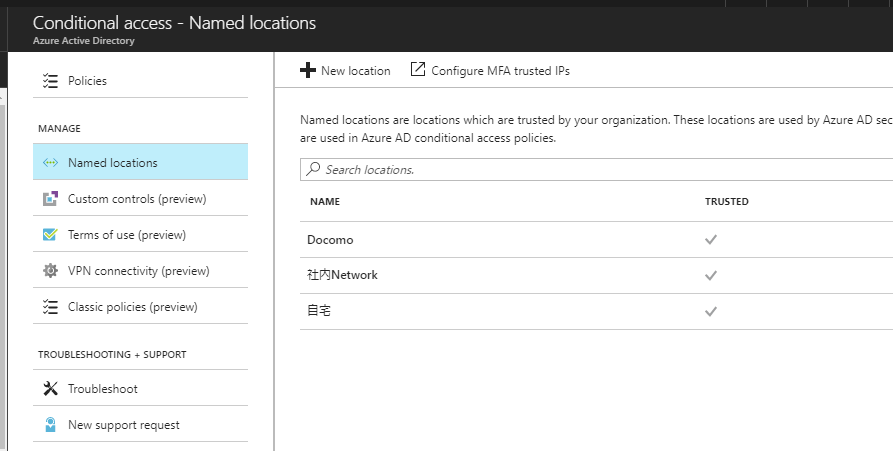Open the Troubleshoot page
Screen dimensions: 893x451
point(141,388)
